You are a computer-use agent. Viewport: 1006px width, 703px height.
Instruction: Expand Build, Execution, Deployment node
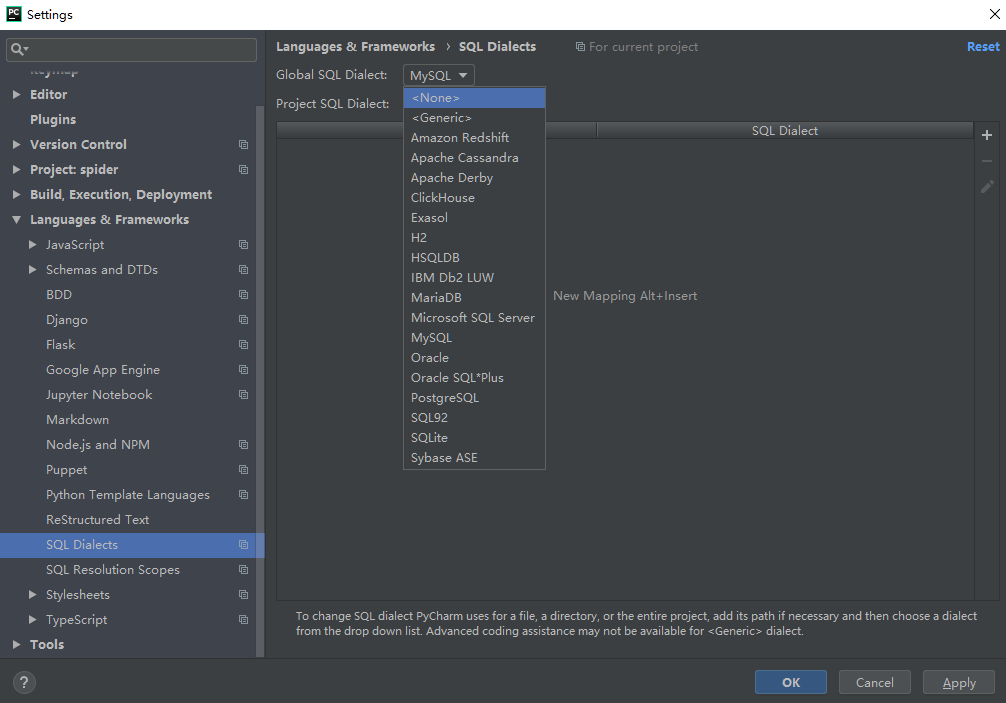click(x=17, y=194)
